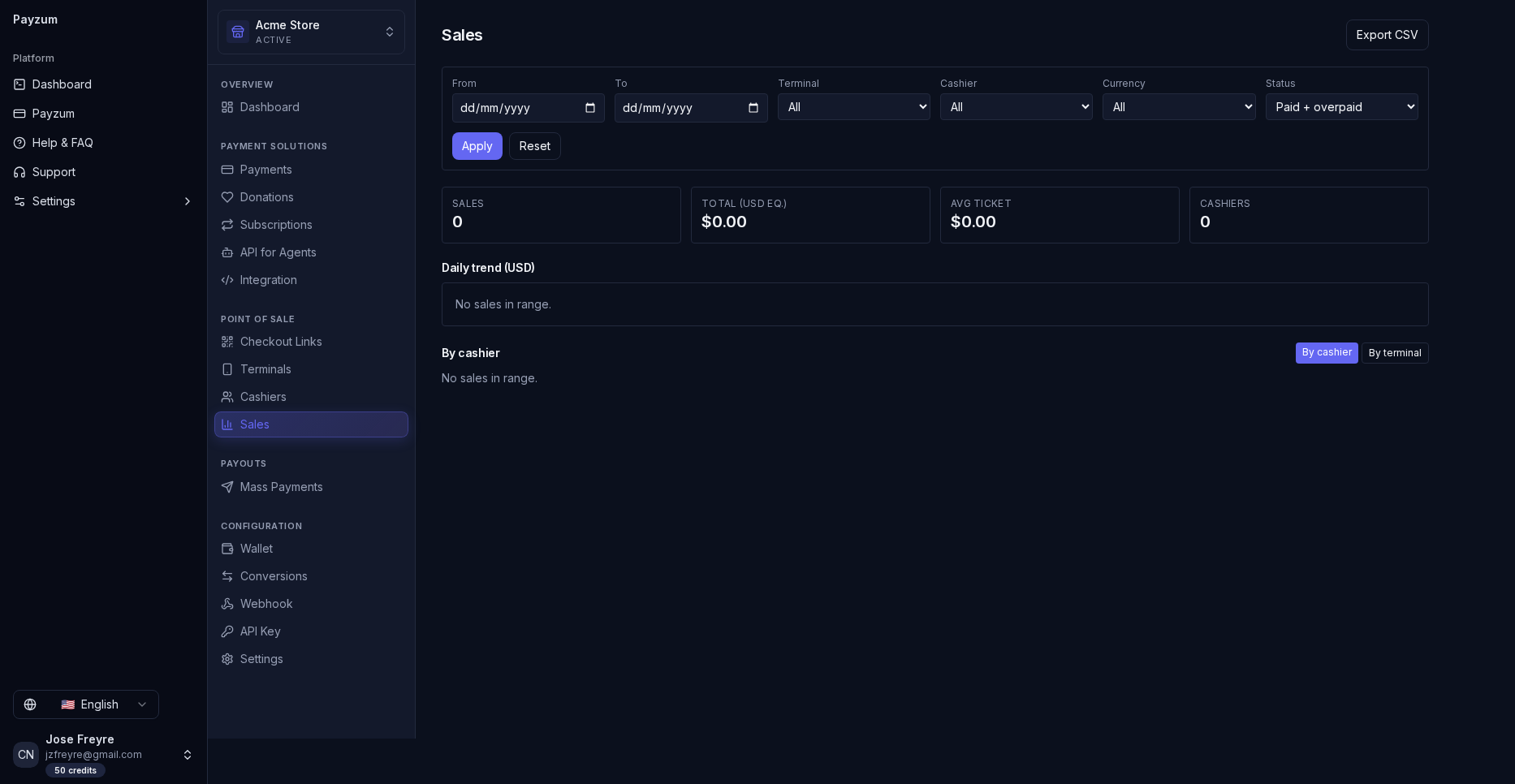Open Mass Payments under Payouts
The width and height of the screenshot is (1515, 784).
click(311, 487)
